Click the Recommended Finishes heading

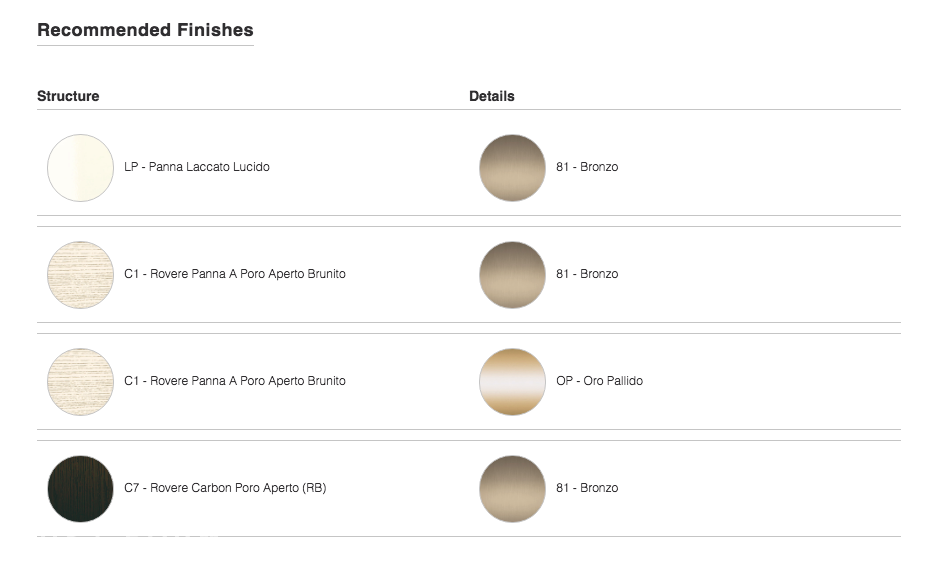pyautogui.click(x=145, y=30)
